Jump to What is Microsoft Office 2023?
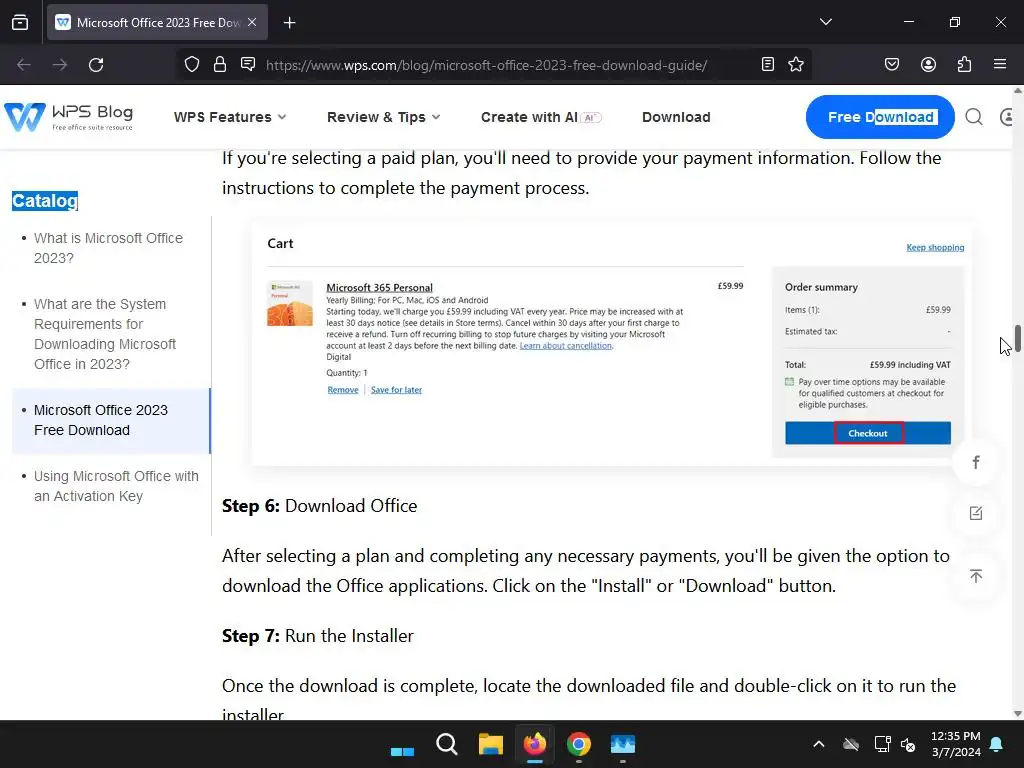The height and width of the screenshot is (768, 1024). [108, 248]
